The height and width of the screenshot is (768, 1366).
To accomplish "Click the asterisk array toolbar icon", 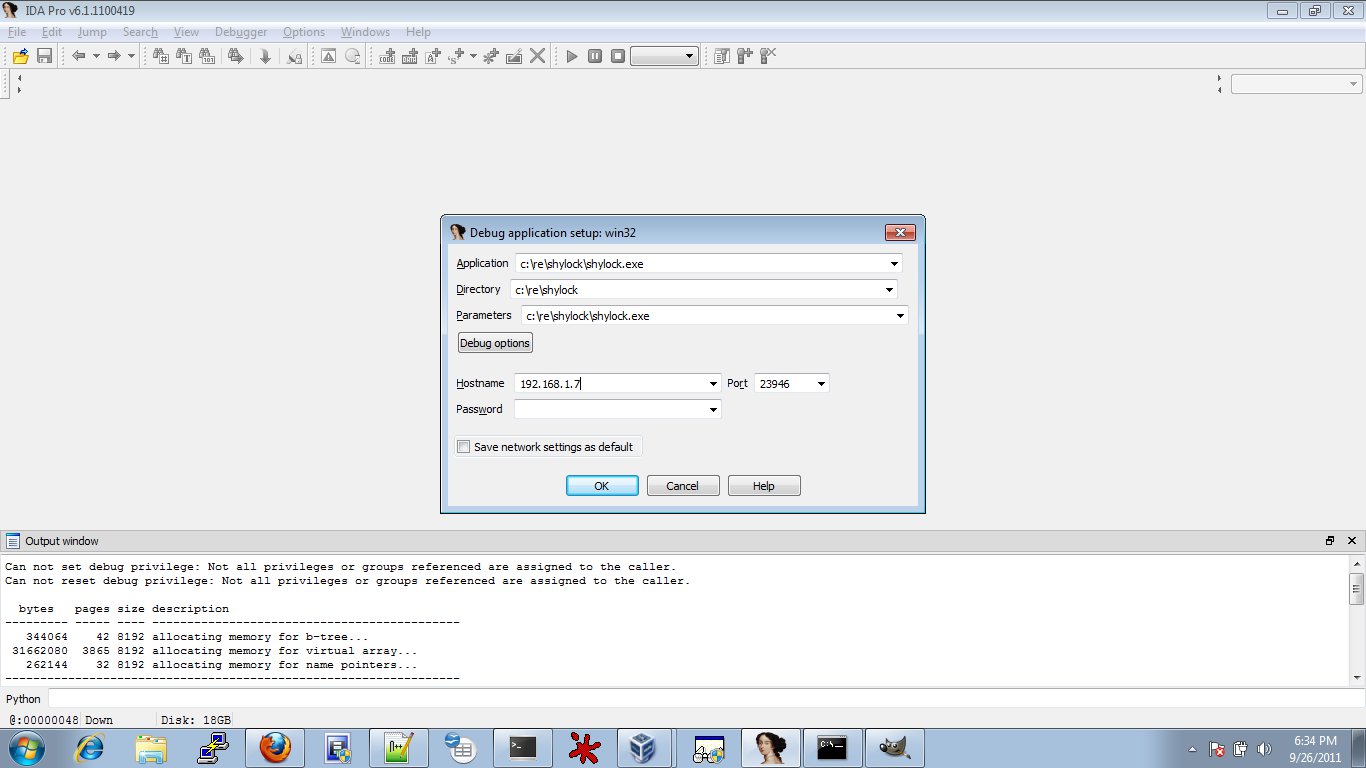I will tap(490, 56).
